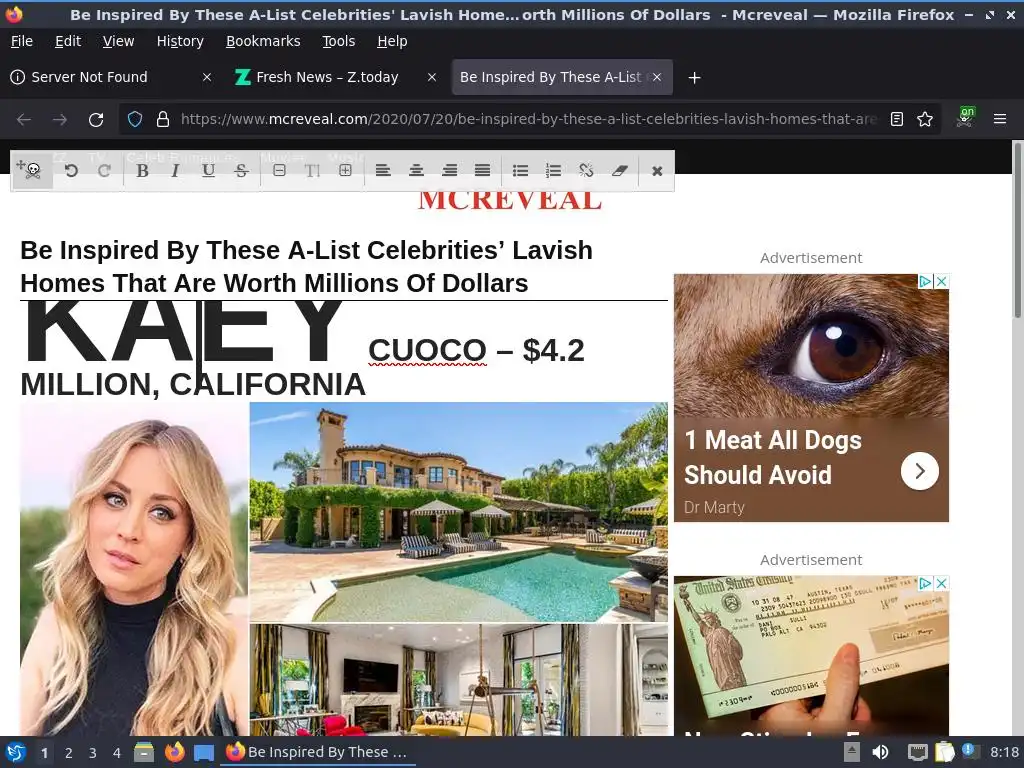
Task: Click the article headline Be Inspired By These
Action: [x=306, y=266]
